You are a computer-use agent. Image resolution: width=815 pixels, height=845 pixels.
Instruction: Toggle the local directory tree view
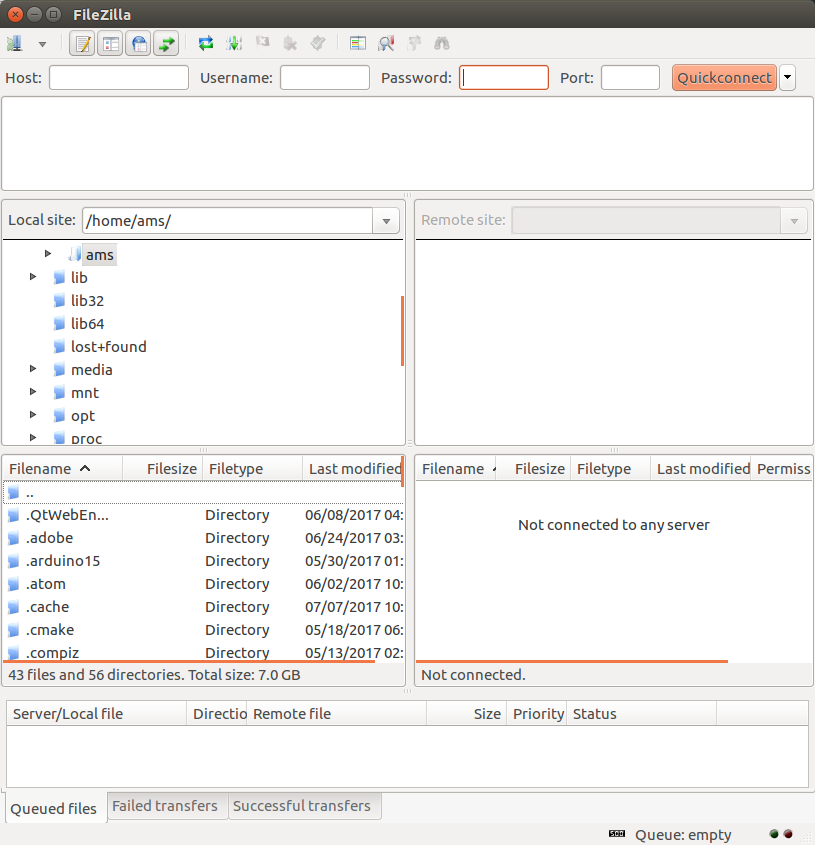(110, 43)
